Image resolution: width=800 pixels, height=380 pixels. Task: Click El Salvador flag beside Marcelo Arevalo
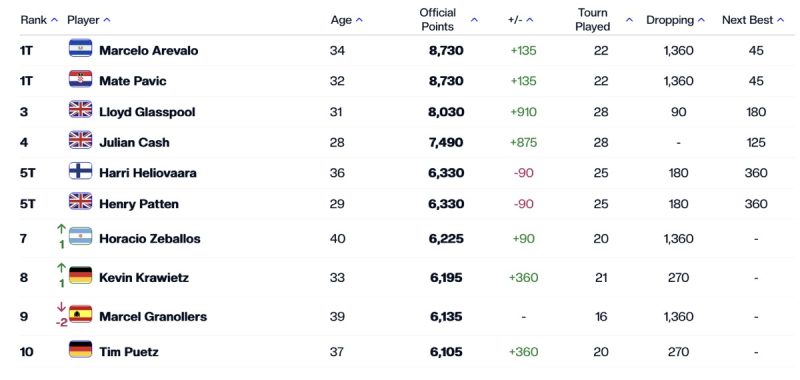tap(81, 48)
